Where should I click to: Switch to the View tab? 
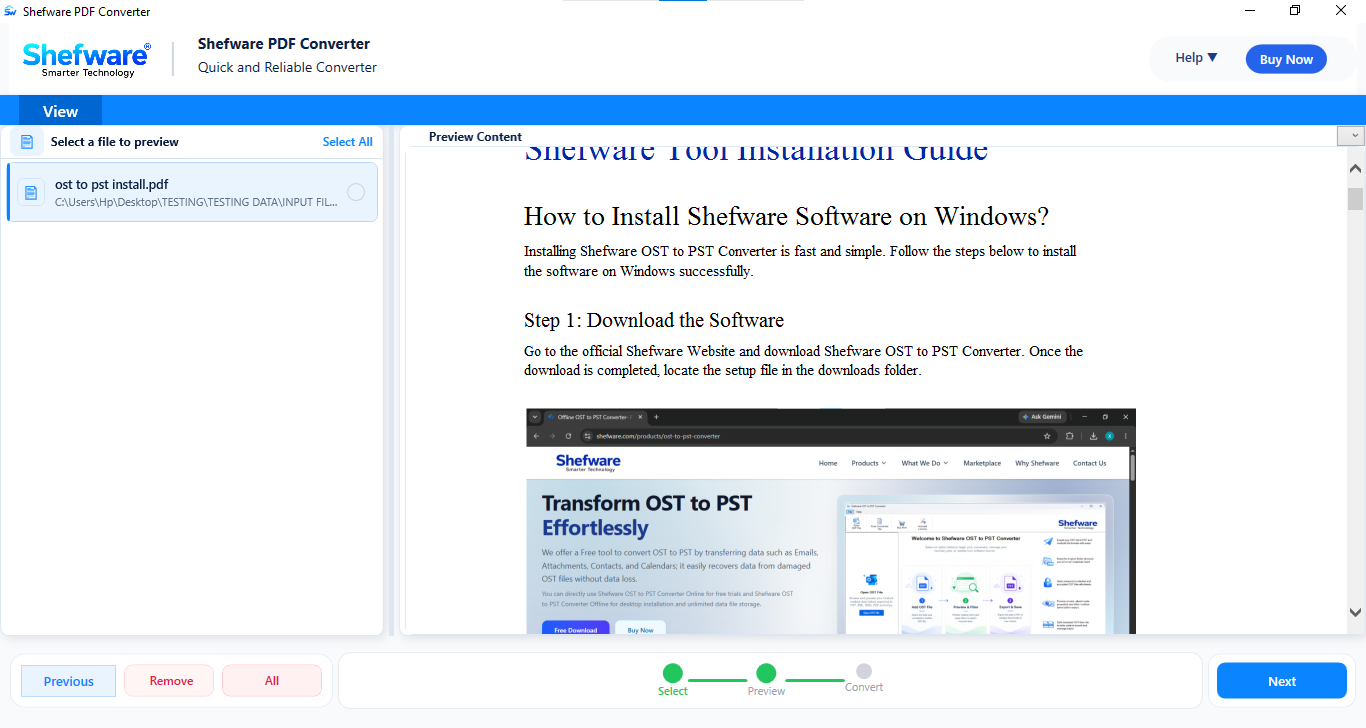pos(60,111)
